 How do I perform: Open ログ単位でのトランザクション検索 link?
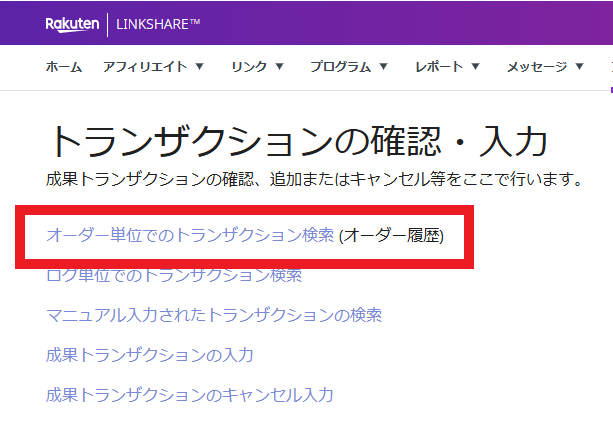[x=174, y=275]
